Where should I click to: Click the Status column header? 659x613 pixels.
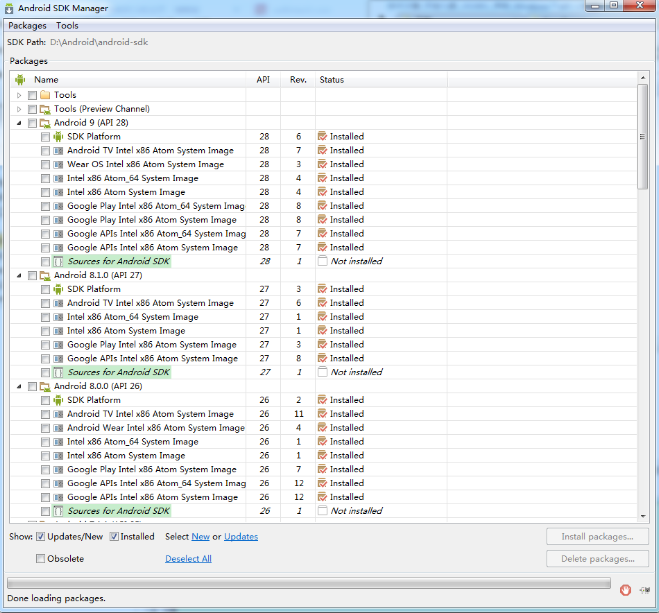click(x=381, y=80)
